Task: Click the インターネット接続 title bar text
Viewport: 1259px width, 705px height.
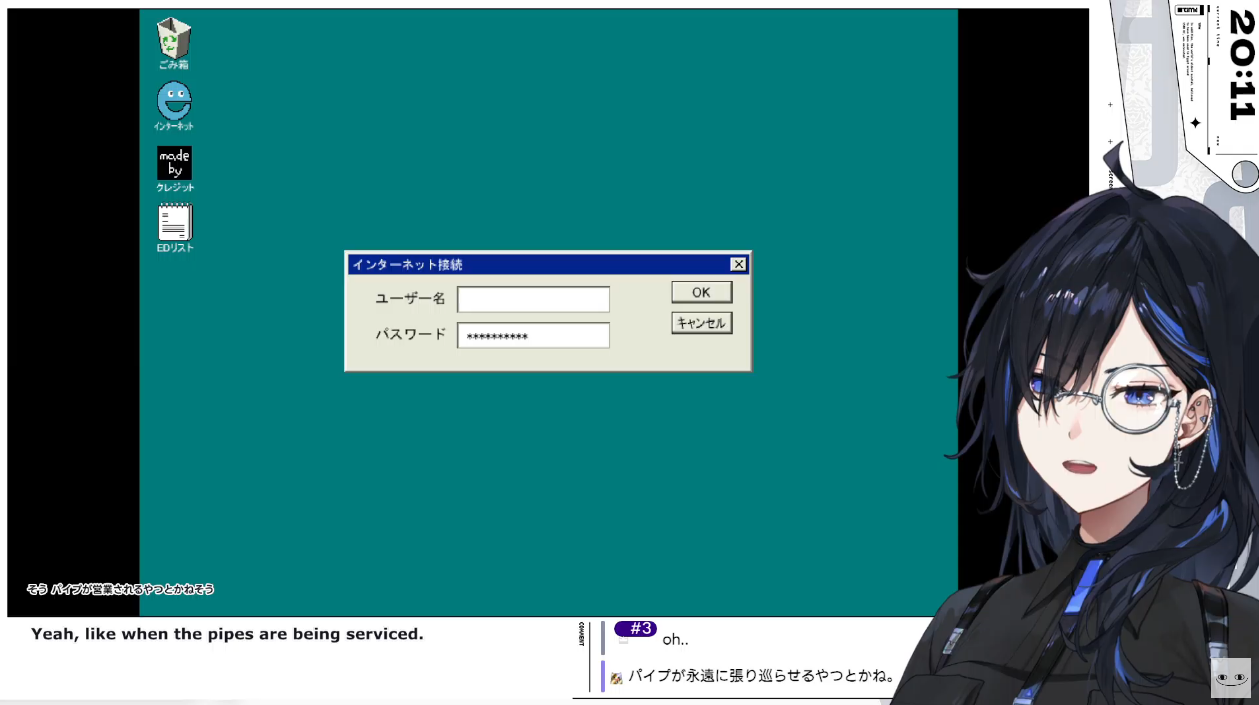Action: pyautogui.click(x=407, y=265)
